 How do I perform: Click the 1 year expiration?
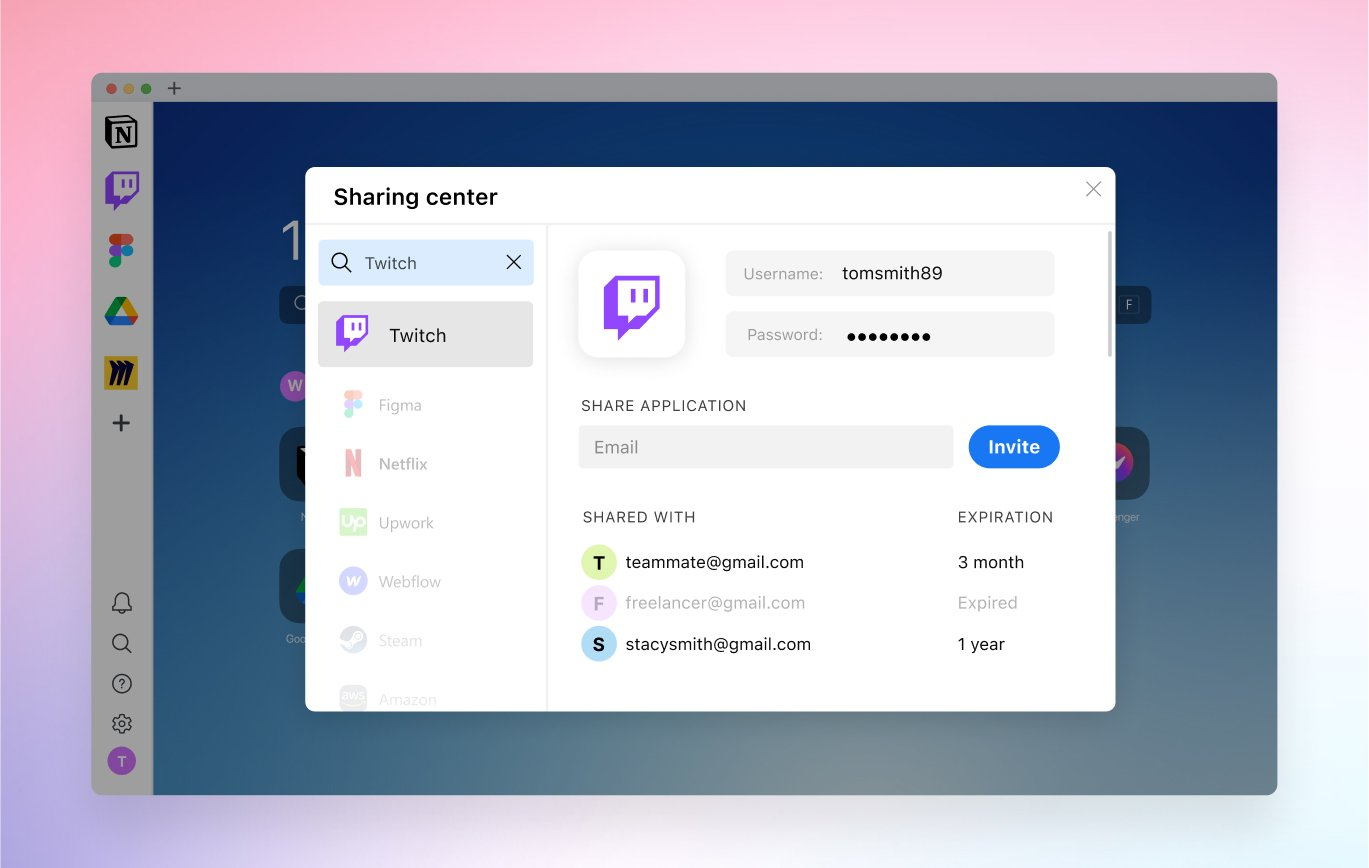[x=981, y=644]
